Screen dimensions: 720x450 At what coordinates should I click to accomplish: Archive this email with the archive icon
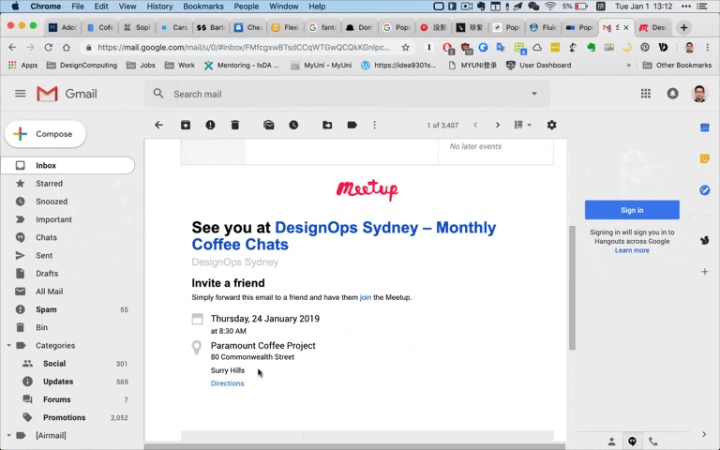click(186, 125)
